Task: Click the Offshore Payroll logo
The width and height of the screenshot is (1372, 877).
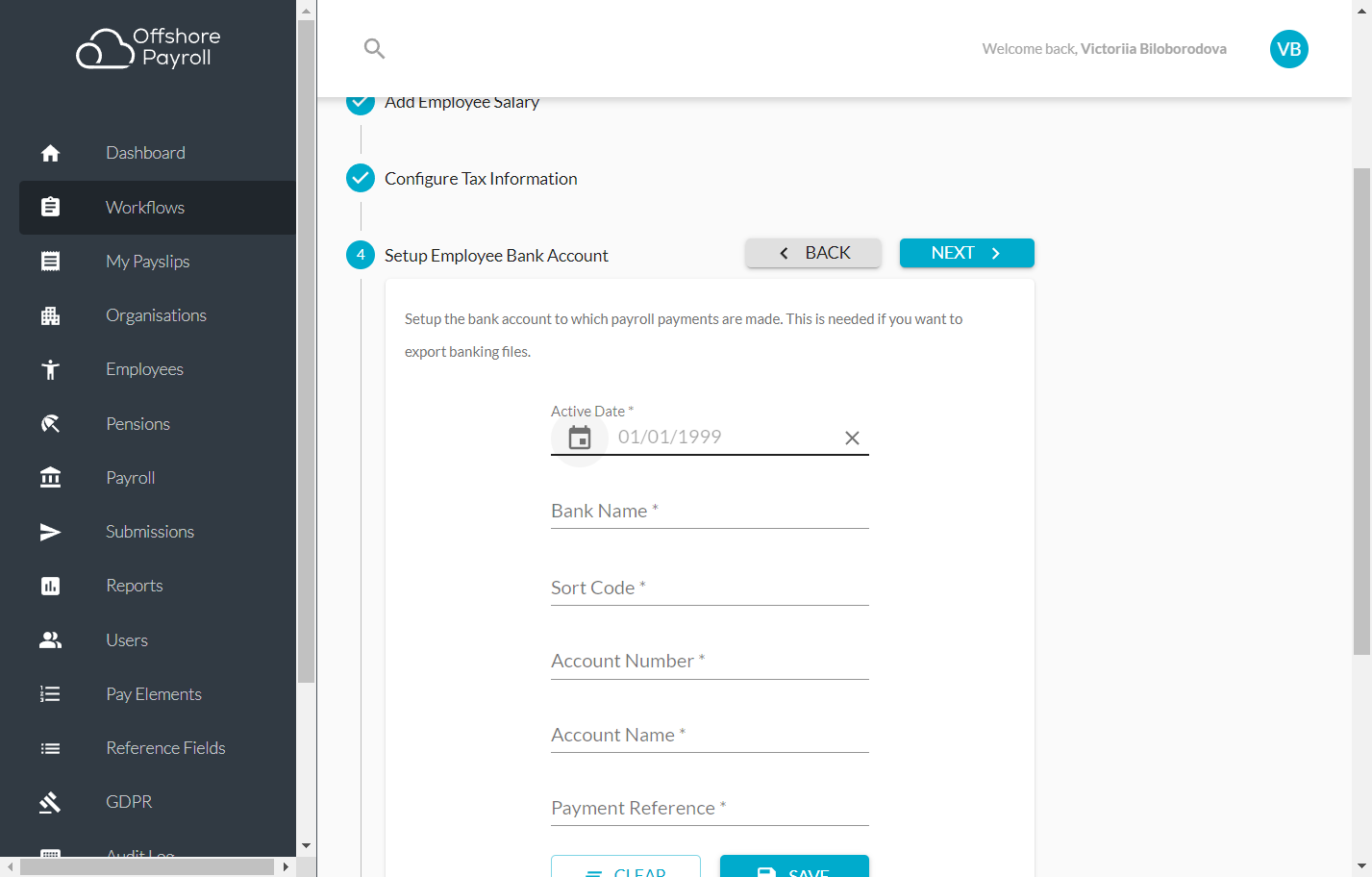Action: [x=148, y=47]
